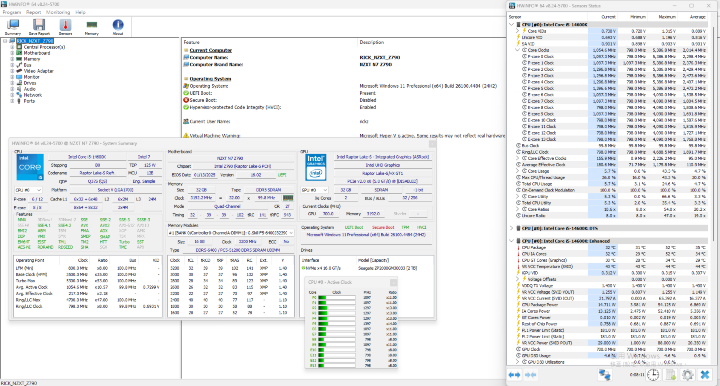Close sensors with the blue X icon
Screen dimensions: 720x386
click(705, 375)
